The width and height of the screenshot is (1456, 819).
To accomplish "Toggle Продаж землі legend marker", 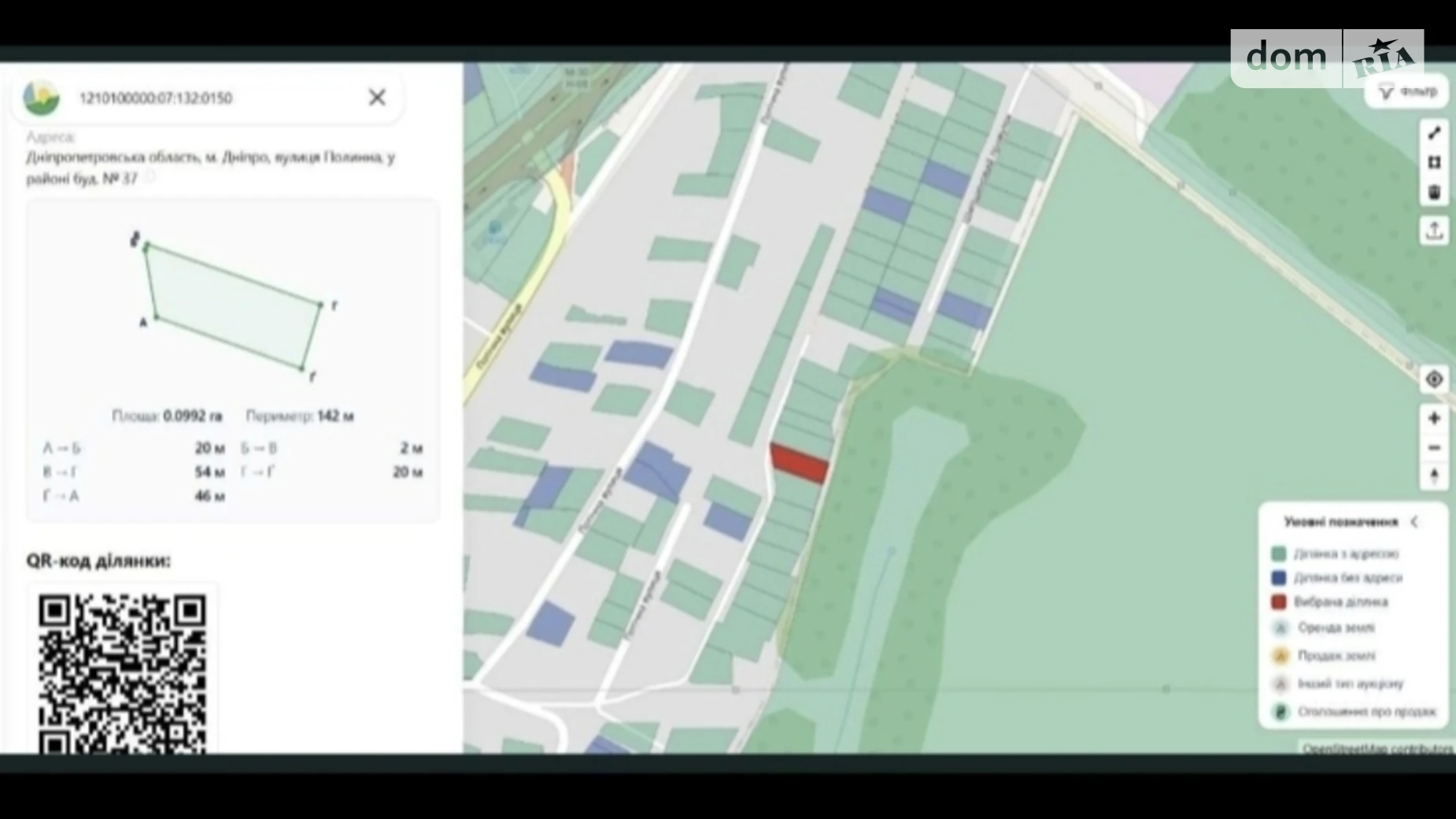I will (x=1280, y=655).
